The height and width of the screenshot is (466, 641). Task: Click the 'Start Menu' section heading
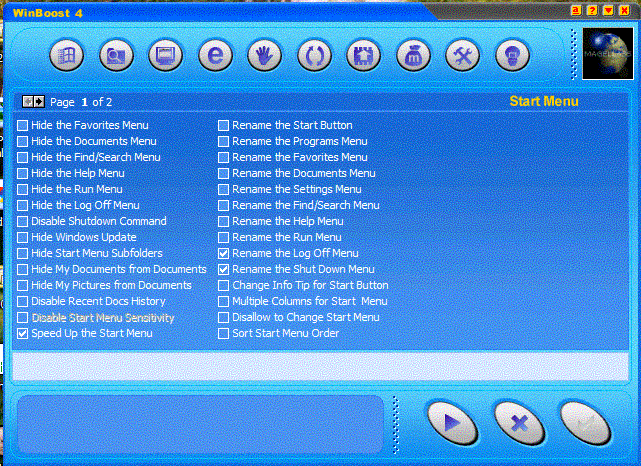(x=544, y=101)
